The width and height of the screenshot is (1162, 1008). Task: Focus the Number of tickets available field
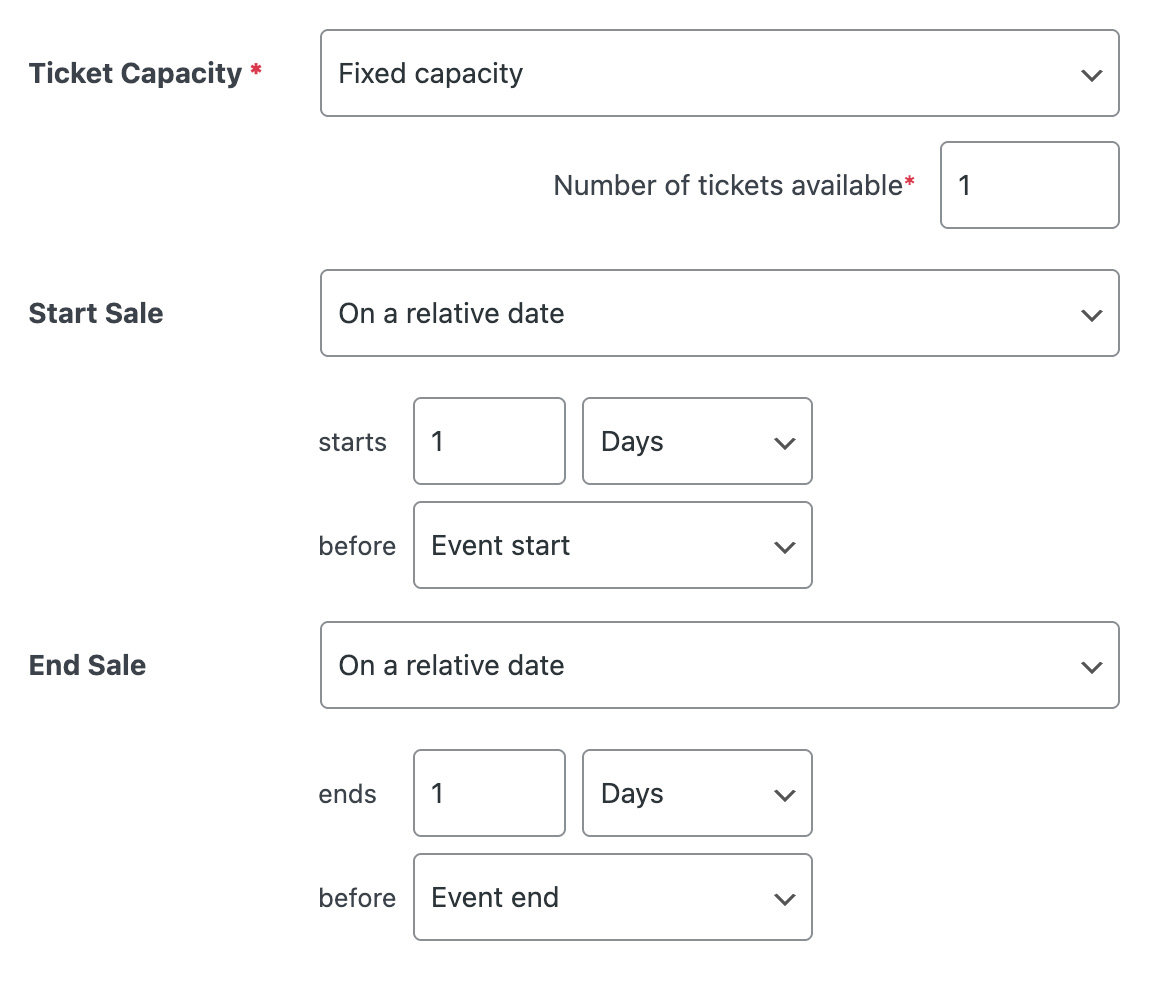click(1029, 185)
